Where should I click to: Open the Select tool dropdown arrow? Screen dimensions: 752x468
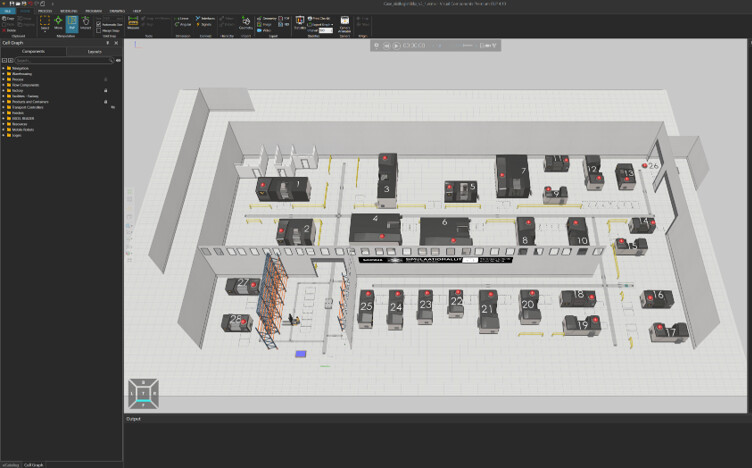pyautogui.click(x=45, y=31)
